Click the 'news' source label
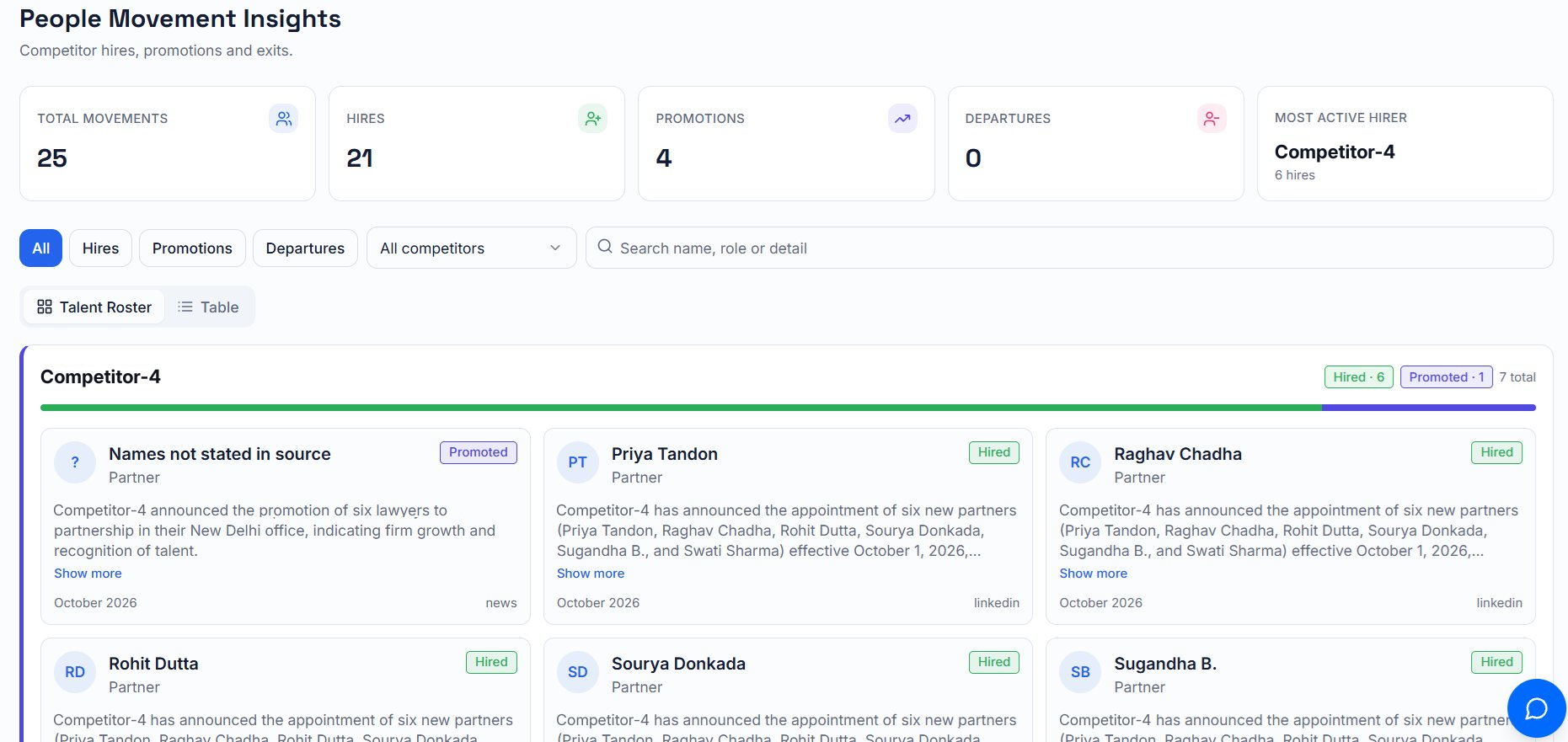The height and width of the screenshot is (742, 1568). click(501, 603)
